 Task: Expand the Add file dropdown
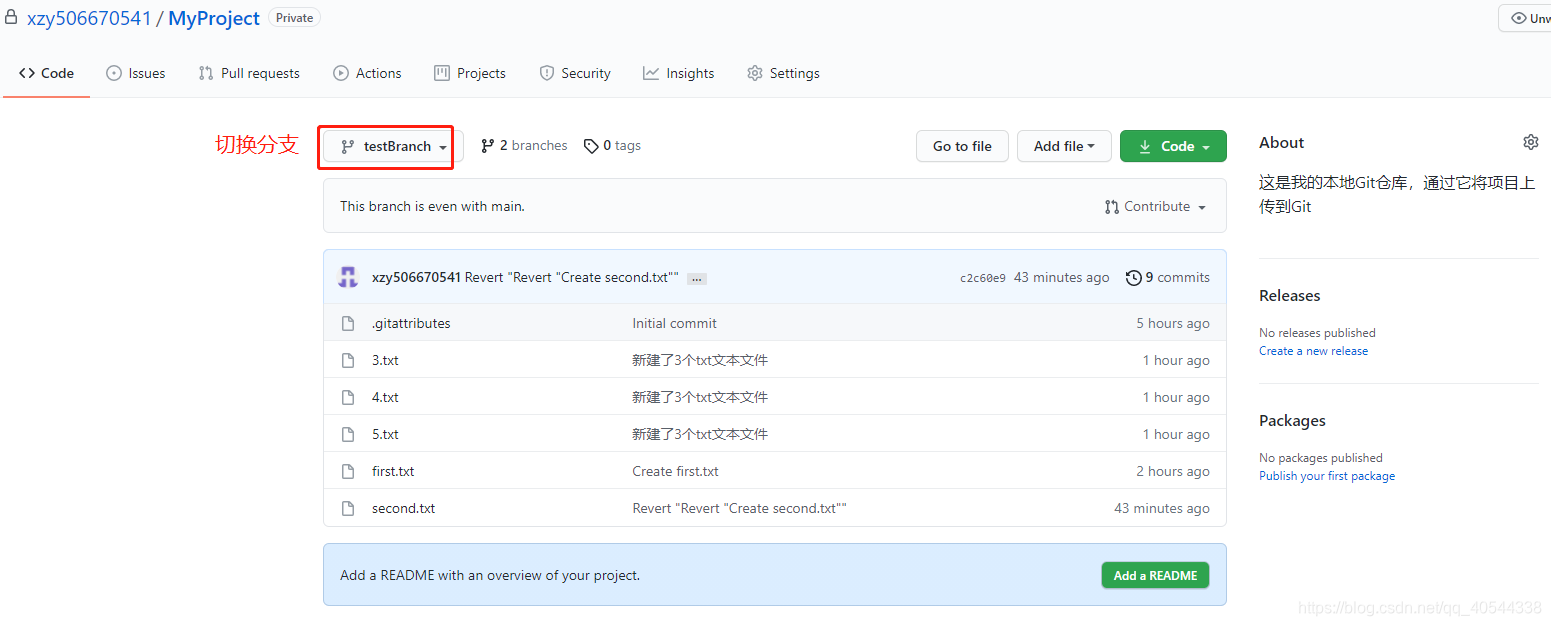point(1064,146)
